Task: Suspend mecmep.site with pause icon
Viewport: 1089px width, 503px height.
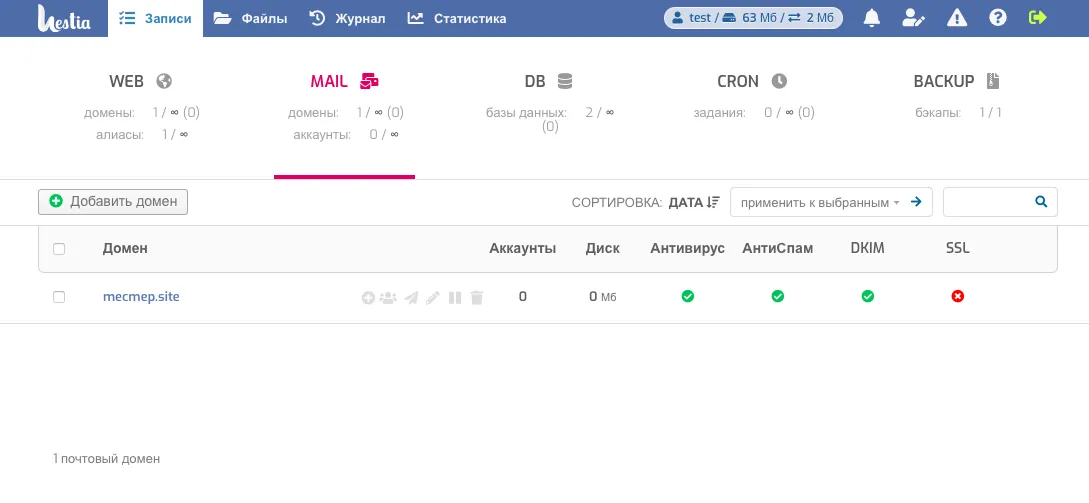Action: [x=455, y=297]
